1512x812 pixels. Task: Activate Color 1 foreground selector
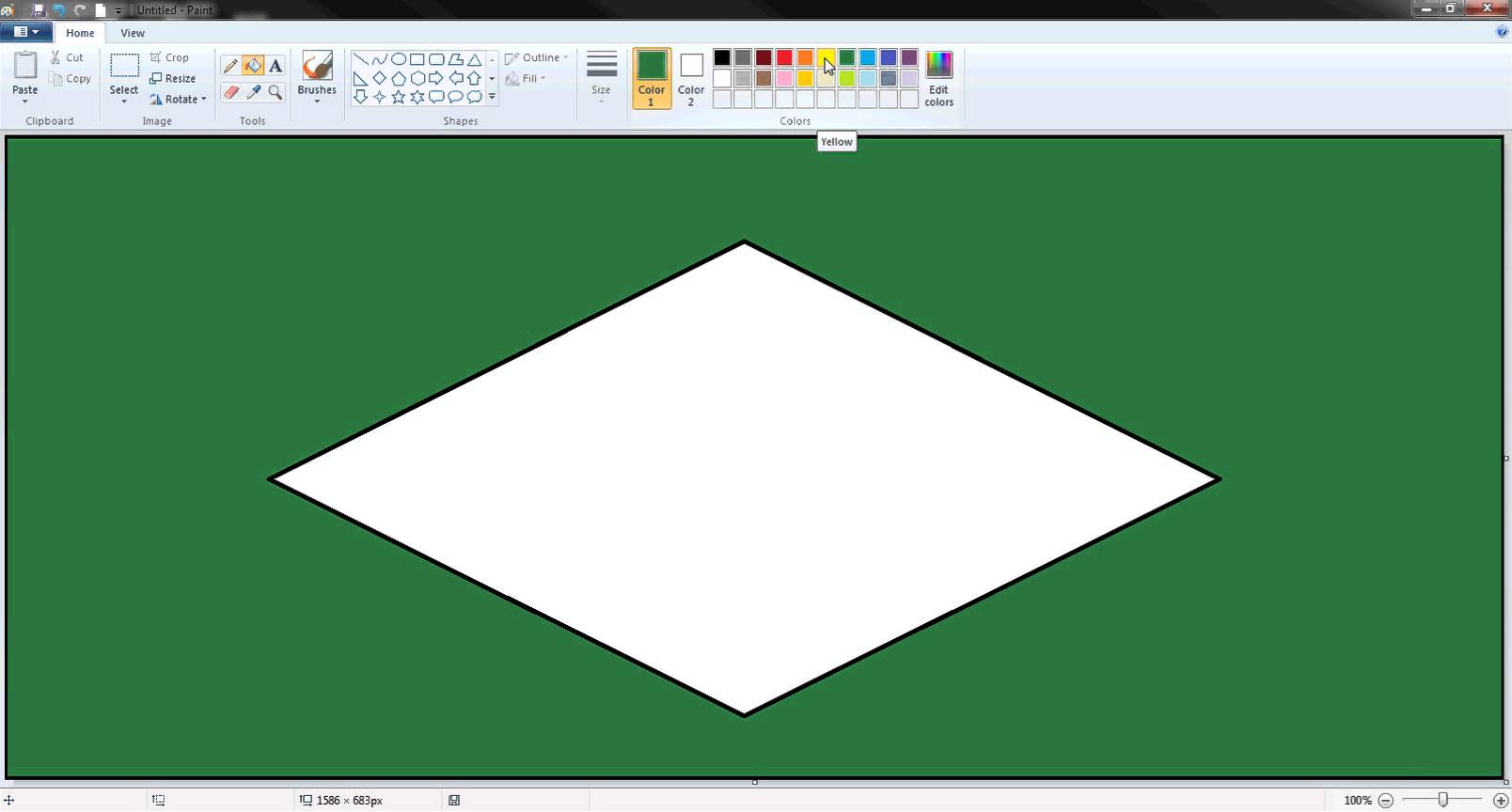coord(652,78)
